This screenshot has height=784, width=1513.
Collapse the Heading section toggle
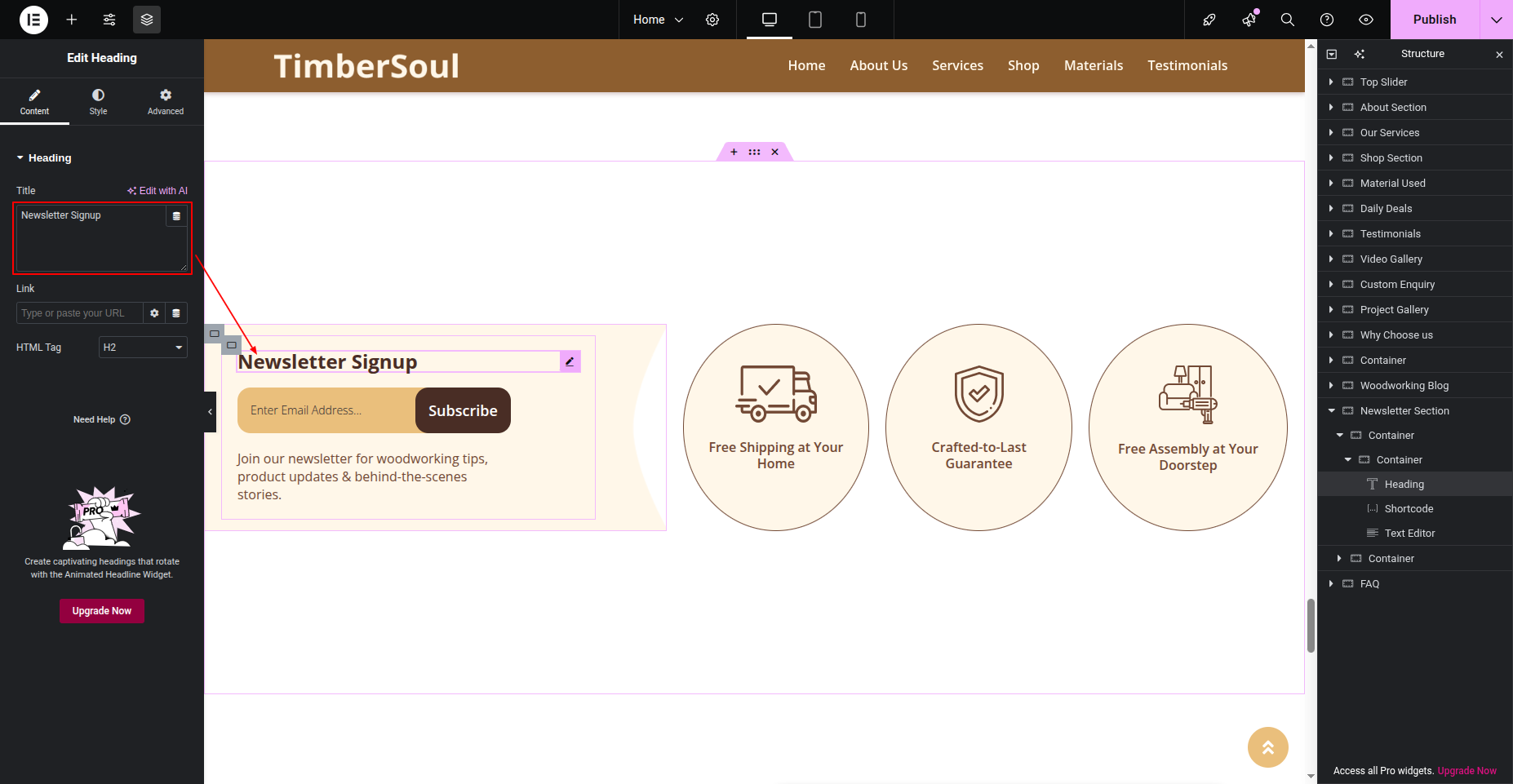[20, 158]
